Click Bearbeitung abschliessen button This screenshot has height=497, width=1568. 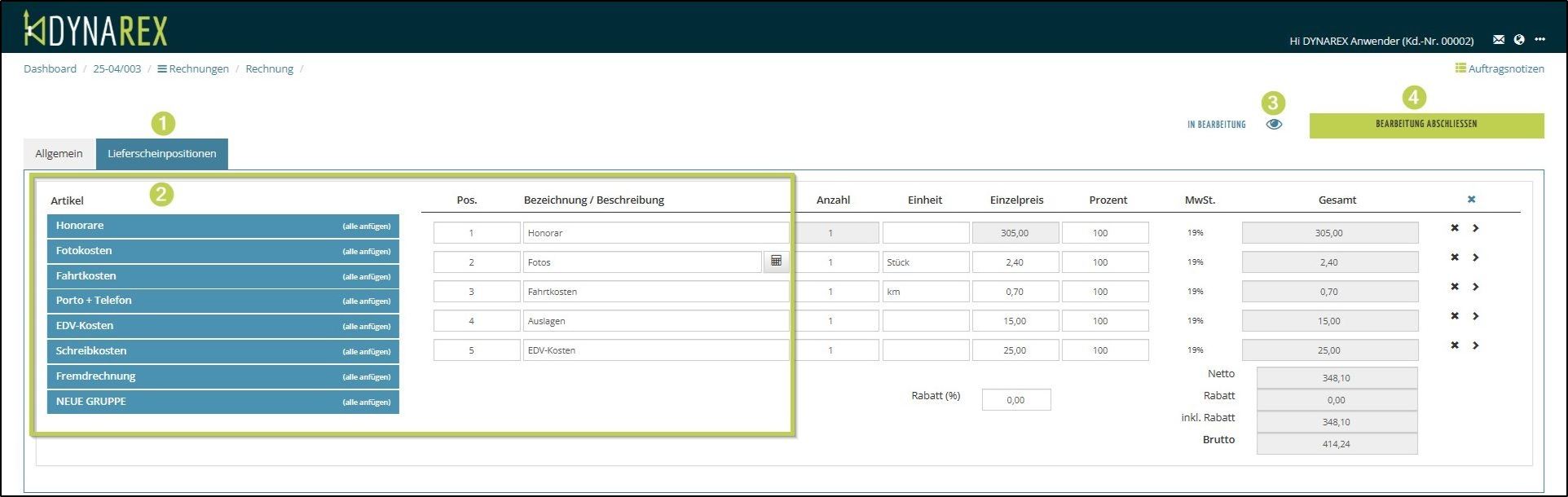point(1426,125)
